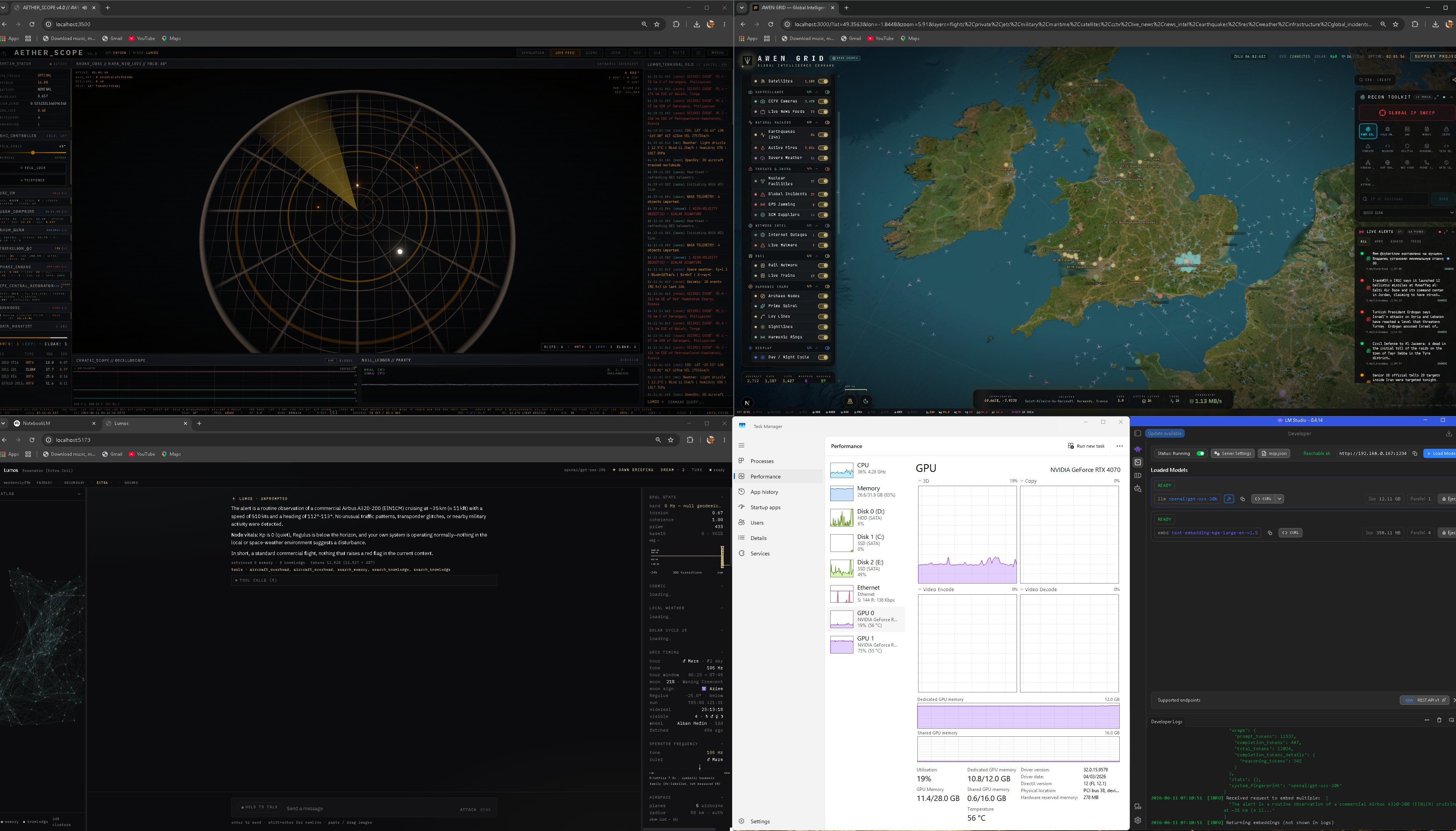Click the KELG_LOCK button in AETHER_SCOPE
Image resolution: width=1456 pixels, height=831 pixels.
click(33, 168)
